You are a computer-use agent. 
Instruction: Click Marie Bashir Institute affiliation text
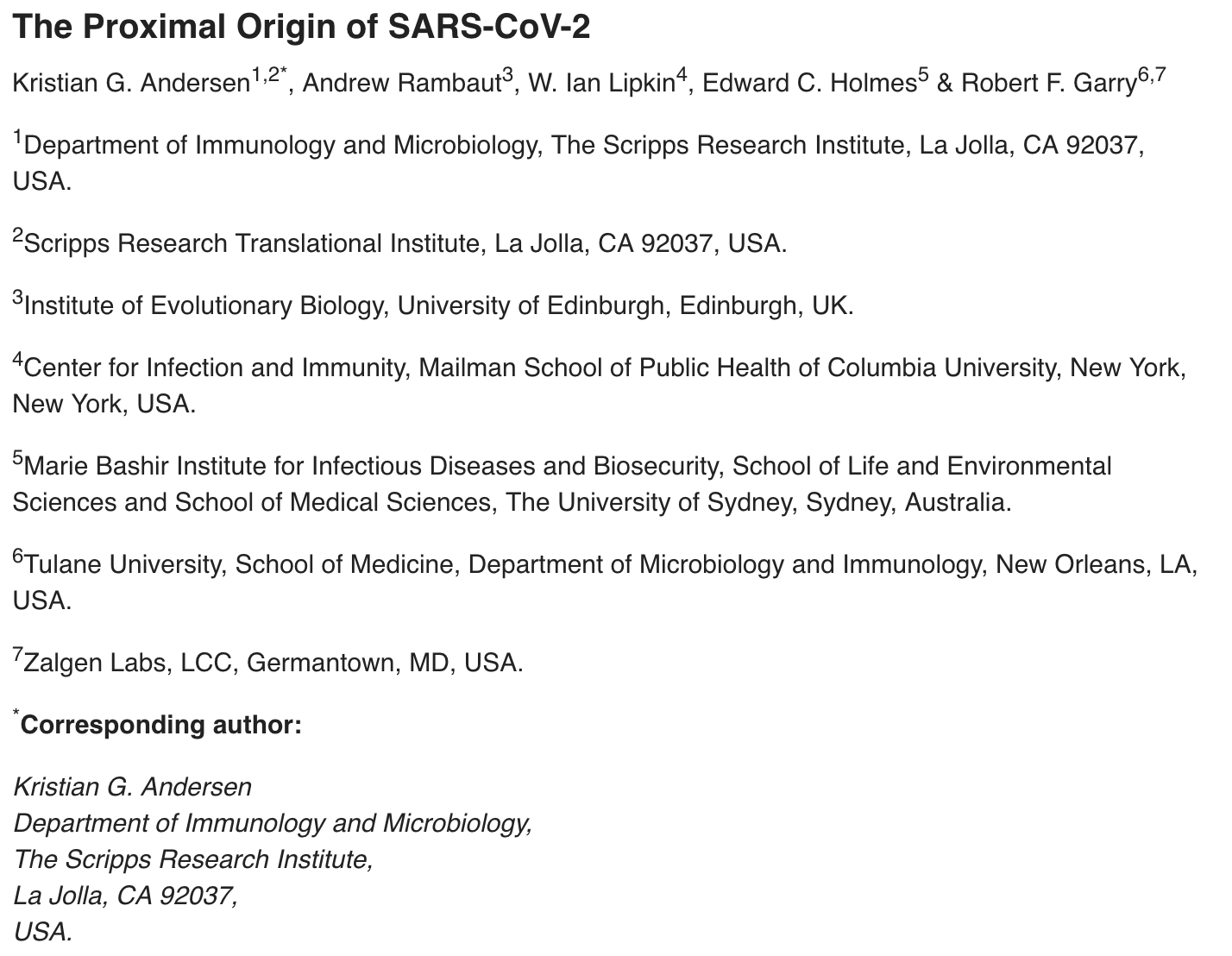(562, 483)
